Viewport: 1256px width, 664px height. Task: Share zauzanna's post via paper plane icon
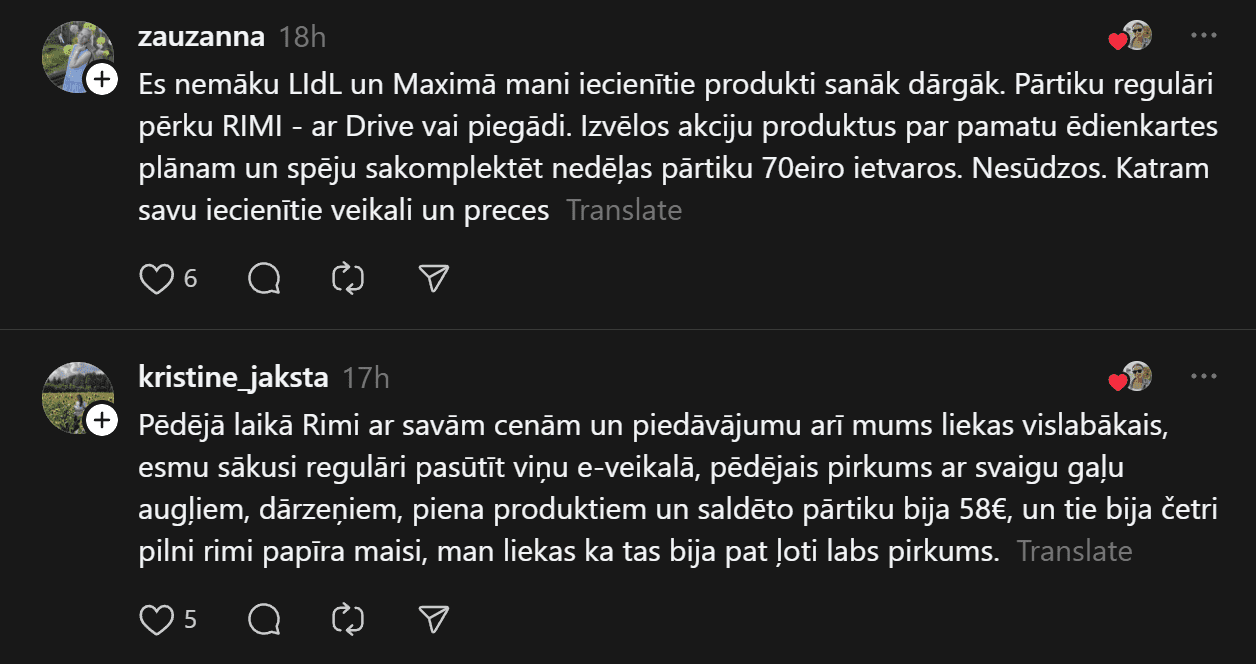pyautogui.click(x=433, y=278)
